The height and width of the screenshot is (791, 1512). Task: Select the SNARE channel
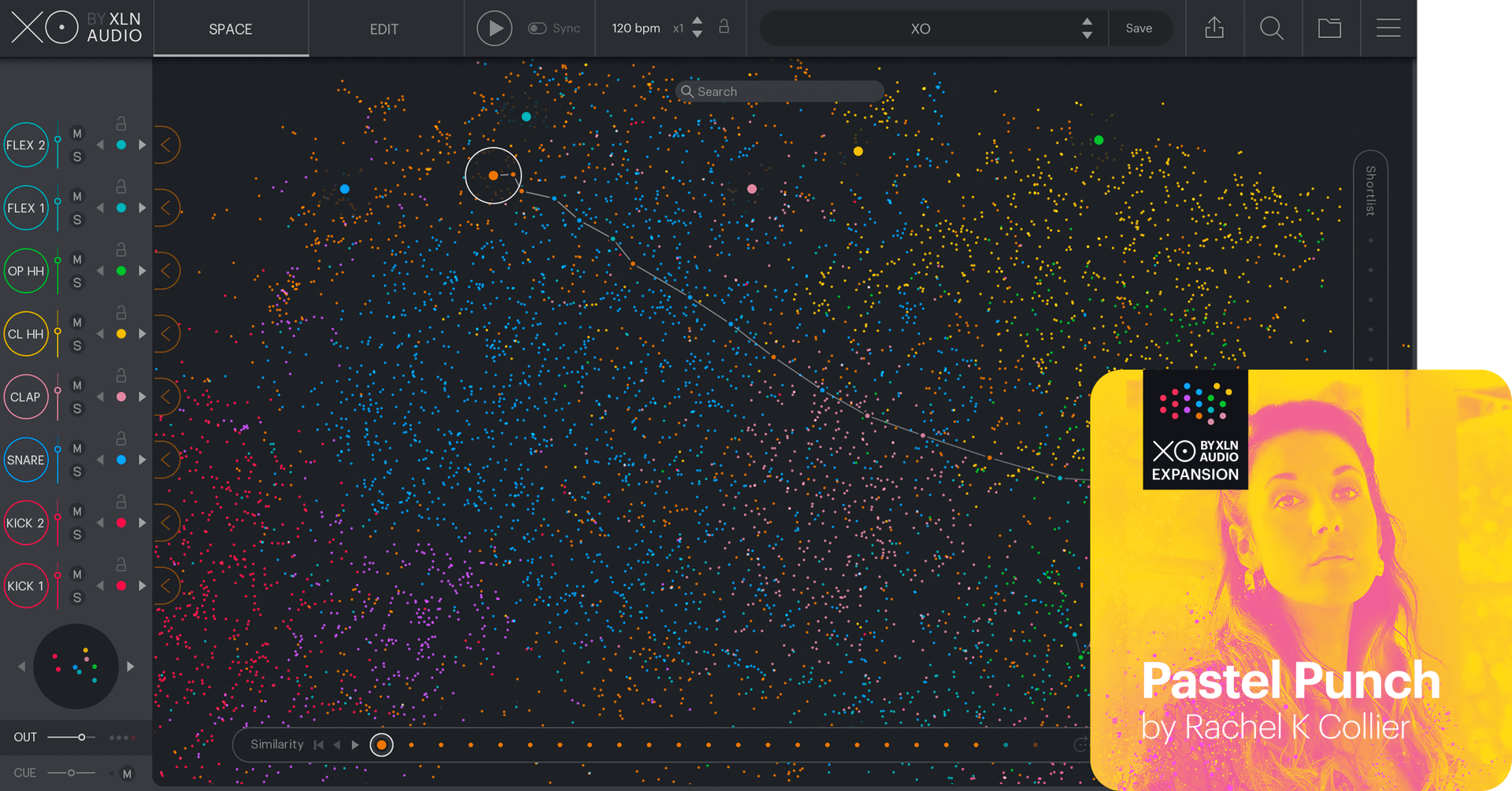(26, 460)
